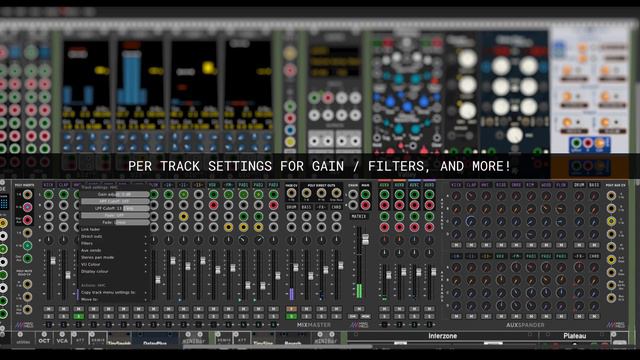The height and width of the screenshot is (360, 640).
Task: Click the Interzone module title bar
Action: 442,336
